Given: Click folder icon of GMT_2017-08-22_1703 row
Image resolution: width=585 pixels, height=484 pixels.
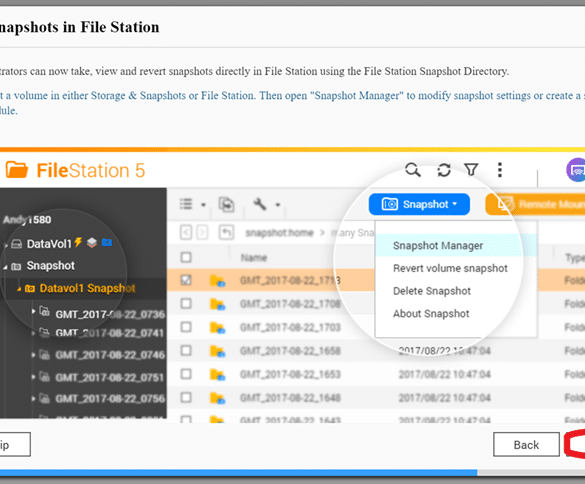Looking at the screenshot, I should tap(217, 328).
